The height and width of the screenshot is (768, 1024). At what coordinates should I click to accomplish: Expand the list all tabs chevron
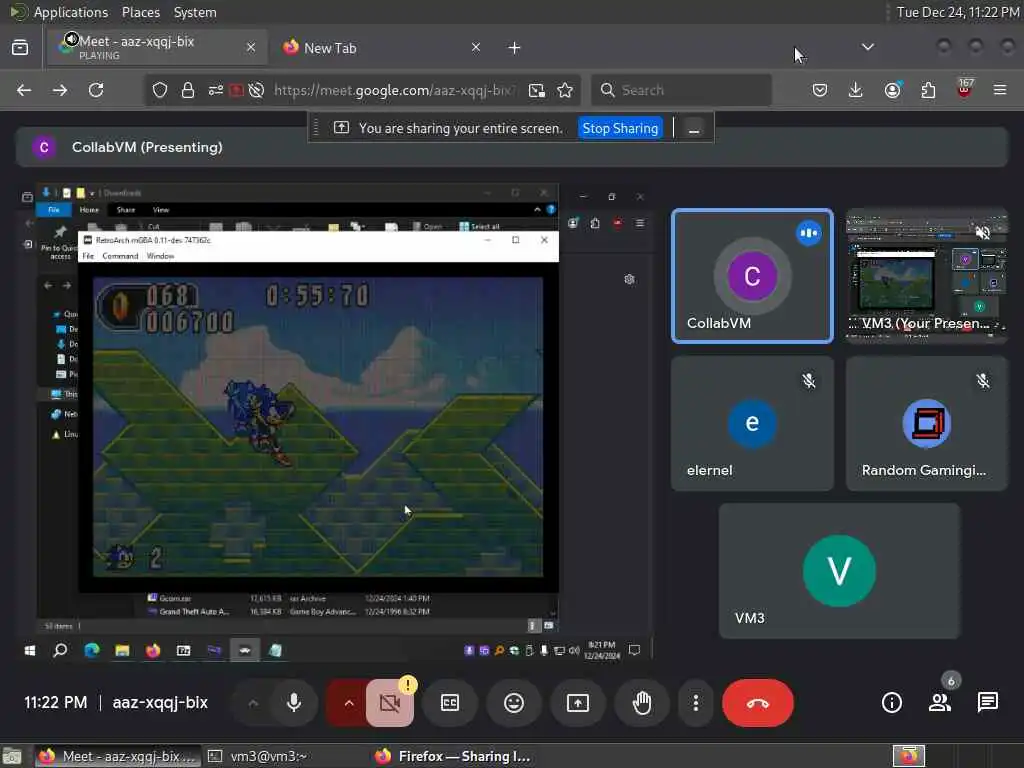coord(868,47)
